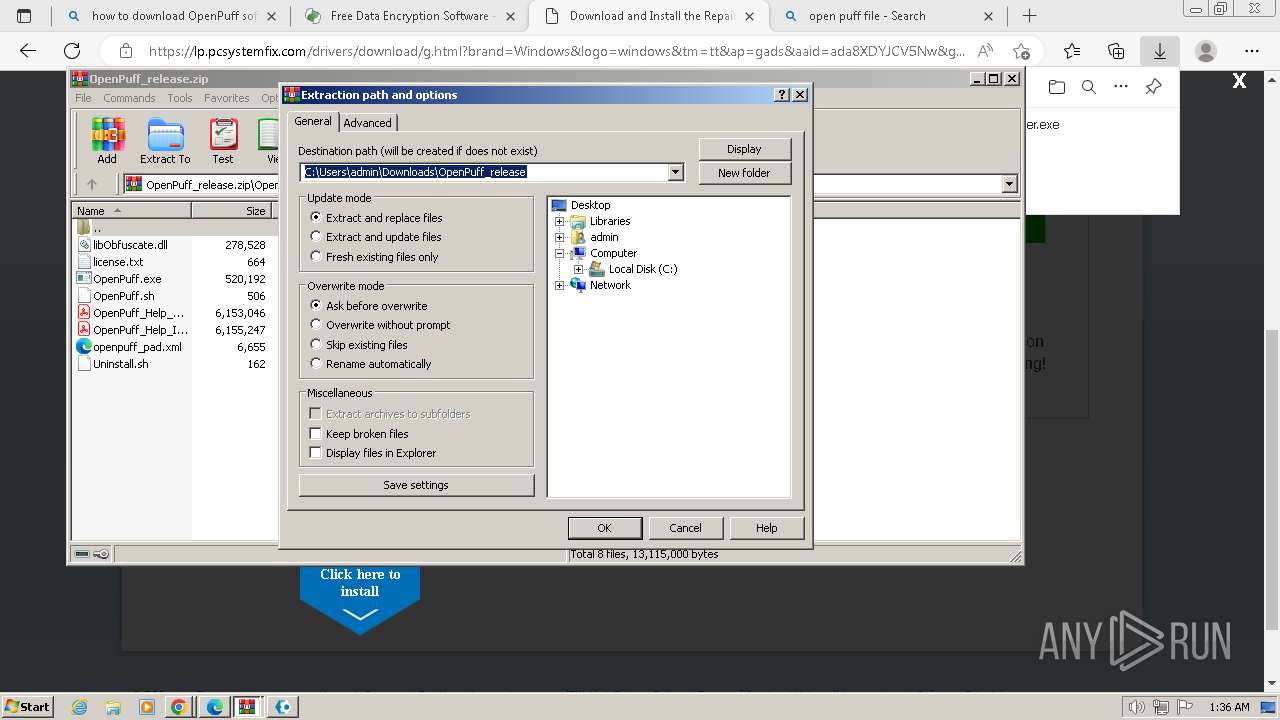Click the OK button
The height and width of the screenshot is (720, 1280).
[604, 528]
